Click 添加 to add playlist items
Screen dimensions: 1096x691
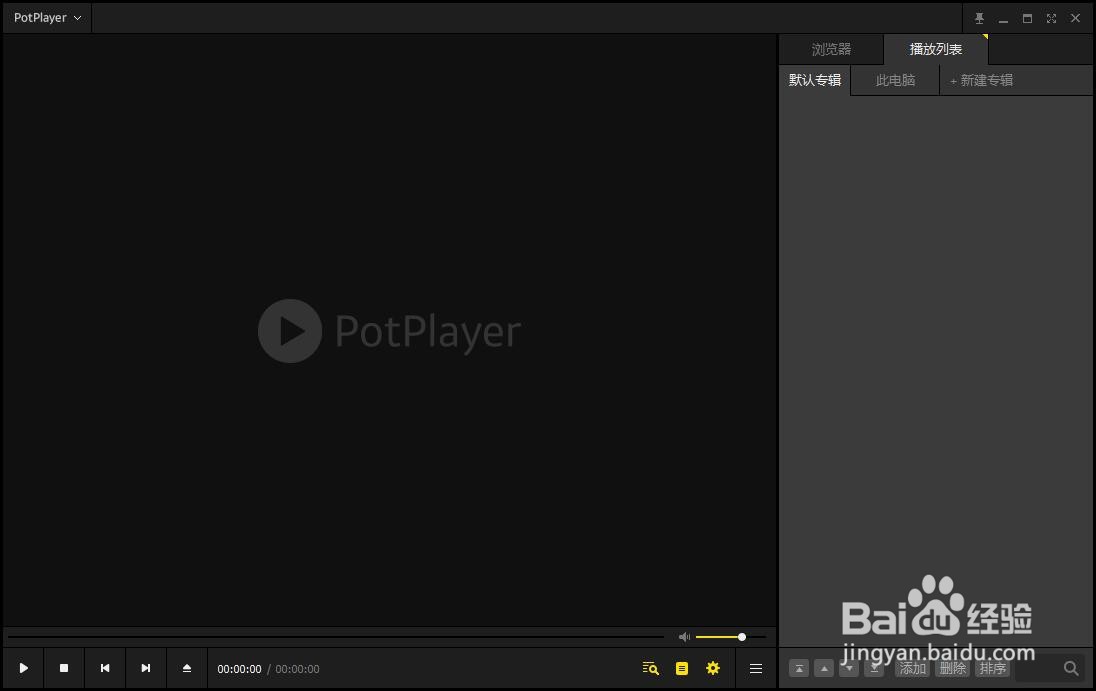pos(912,668)
